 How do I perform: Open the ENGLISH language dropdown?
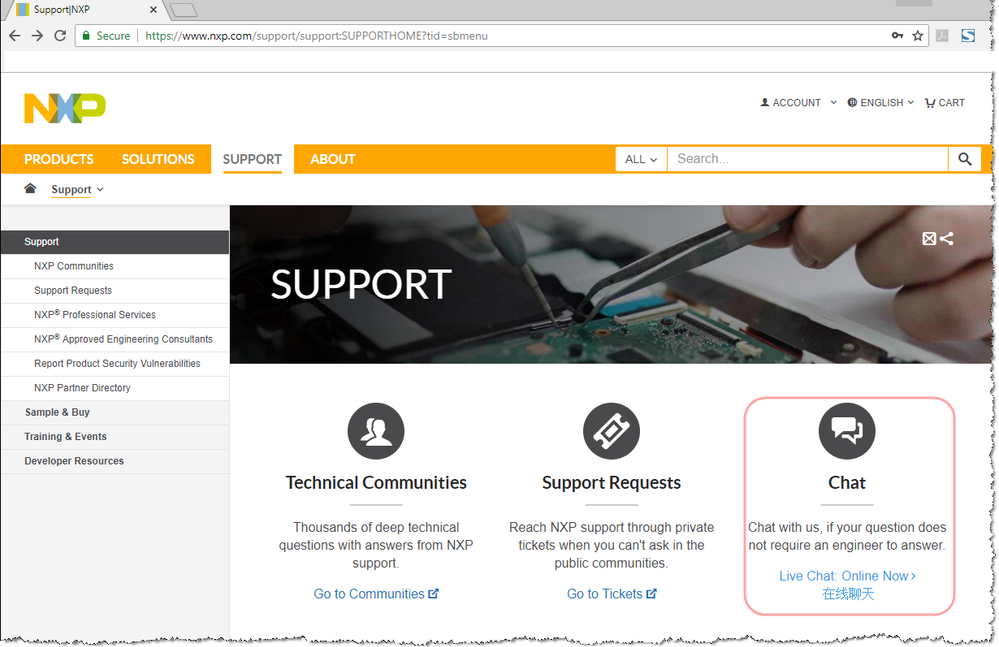pos(880,103)
